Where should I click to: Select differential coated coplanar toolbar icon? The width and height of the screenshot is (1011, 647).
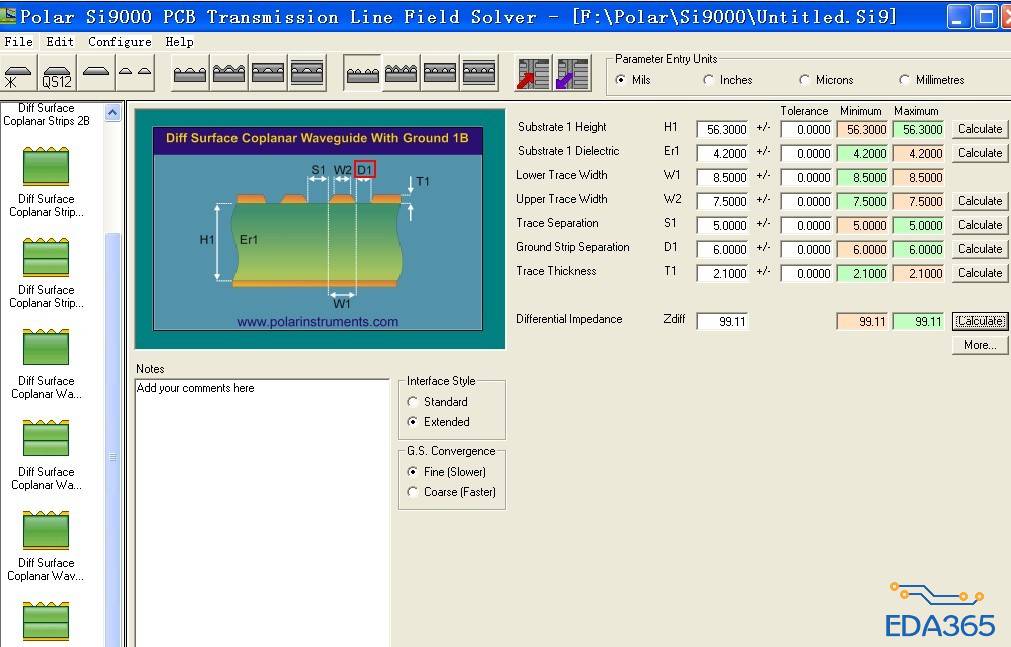401,73
